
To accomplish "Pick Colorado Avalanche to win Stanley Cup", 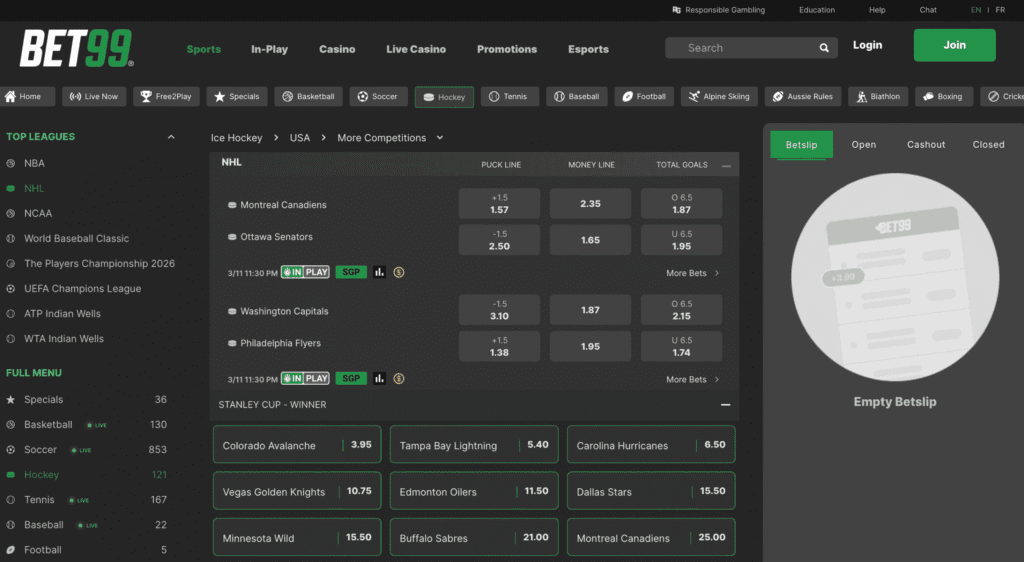I will pos(297,445).
